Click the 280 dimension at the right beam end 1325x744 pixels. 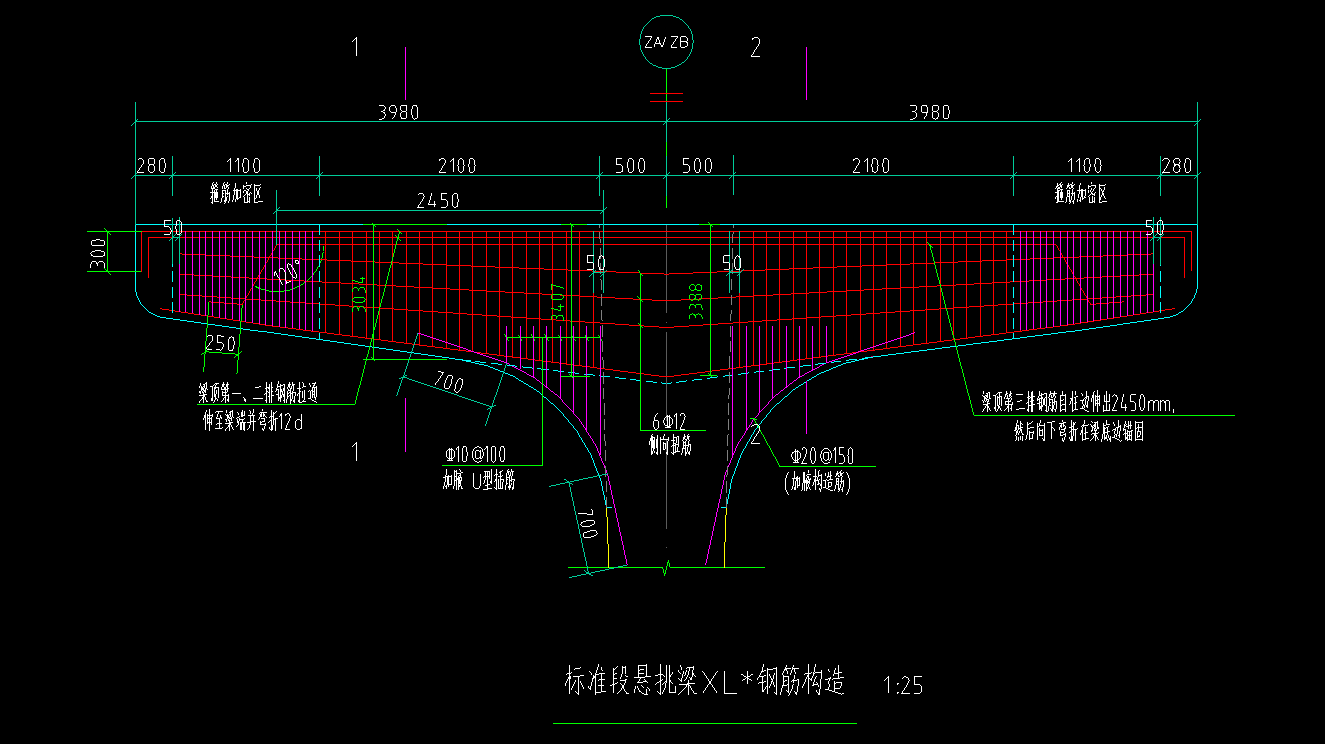click(1177, 166)
